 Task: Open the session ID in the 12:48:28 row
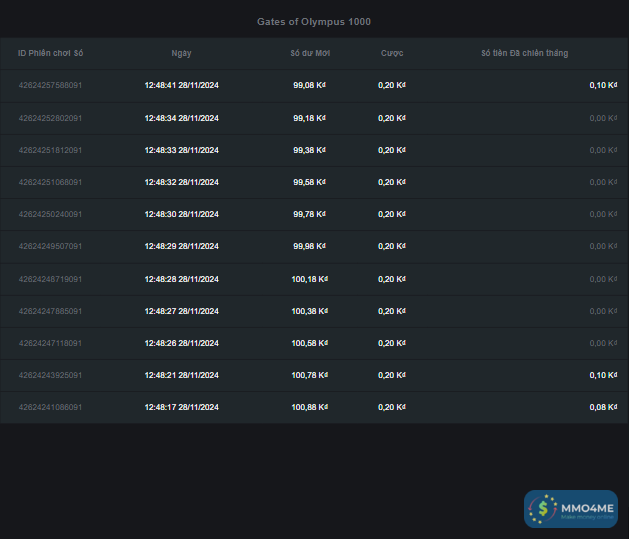click(50, 279)
